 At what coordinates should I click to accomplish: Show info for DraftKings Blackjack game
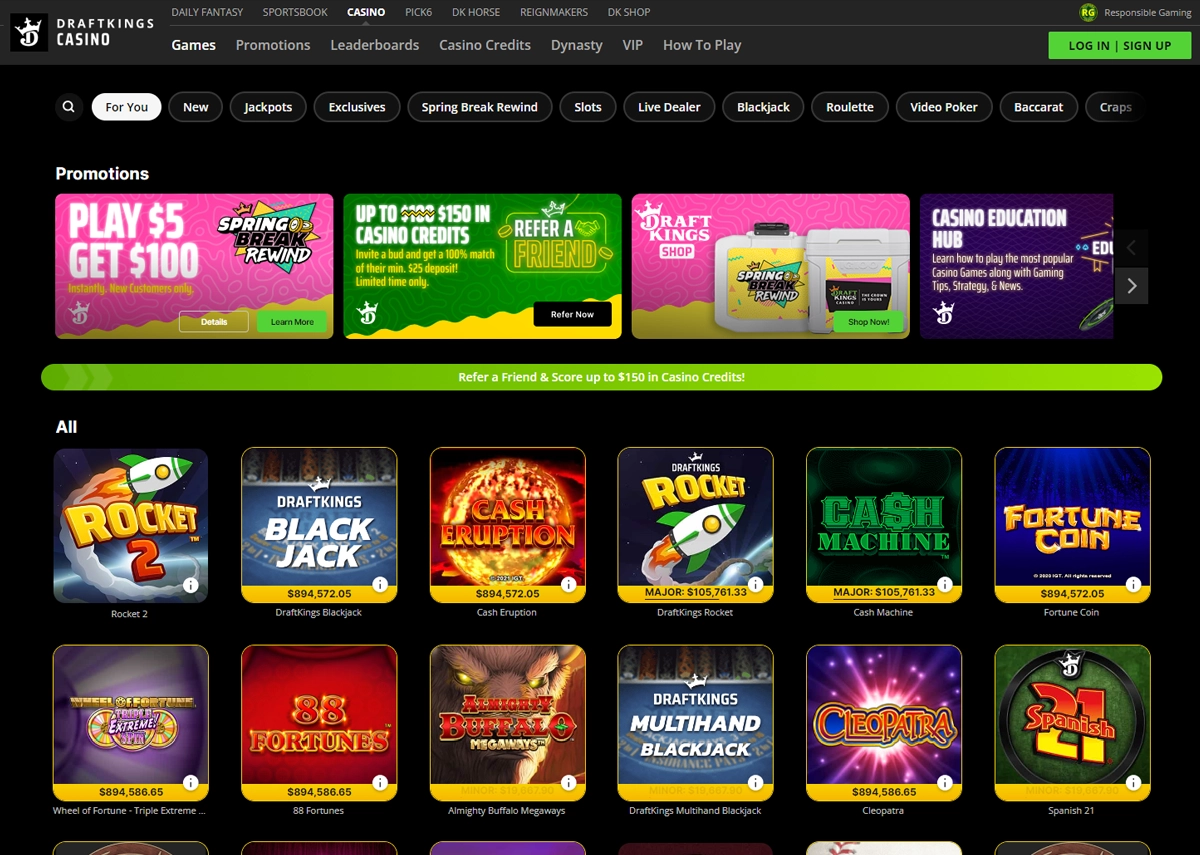tap(379, 584)
